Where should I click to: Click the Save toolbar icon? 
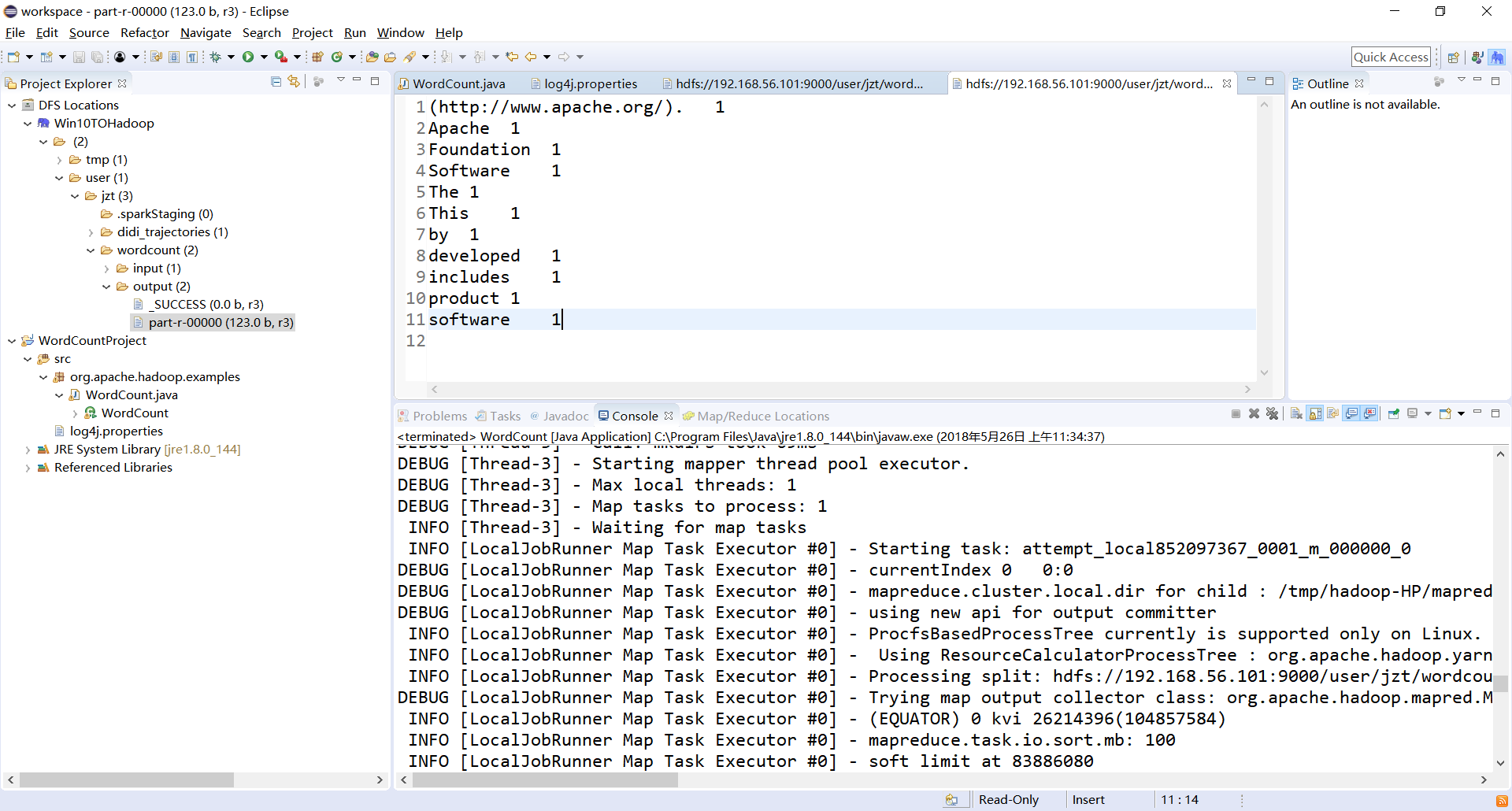tap(79, 57)
